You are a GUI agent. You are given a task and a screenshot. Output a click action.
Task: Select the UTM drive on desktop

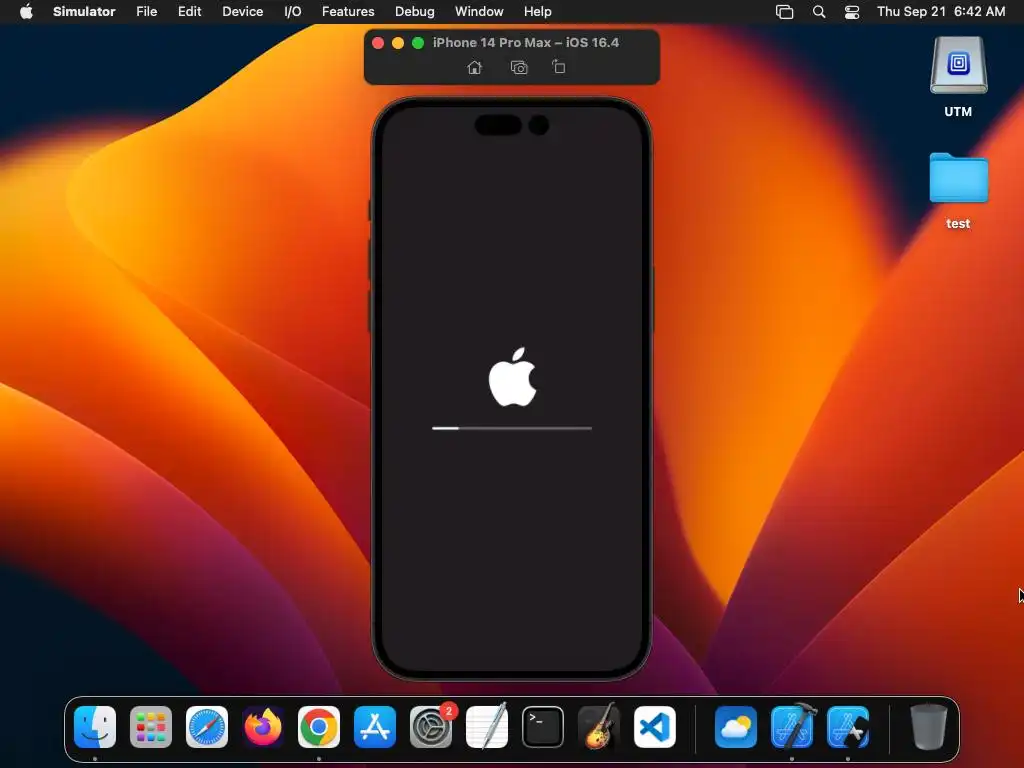tap(958, 77)
